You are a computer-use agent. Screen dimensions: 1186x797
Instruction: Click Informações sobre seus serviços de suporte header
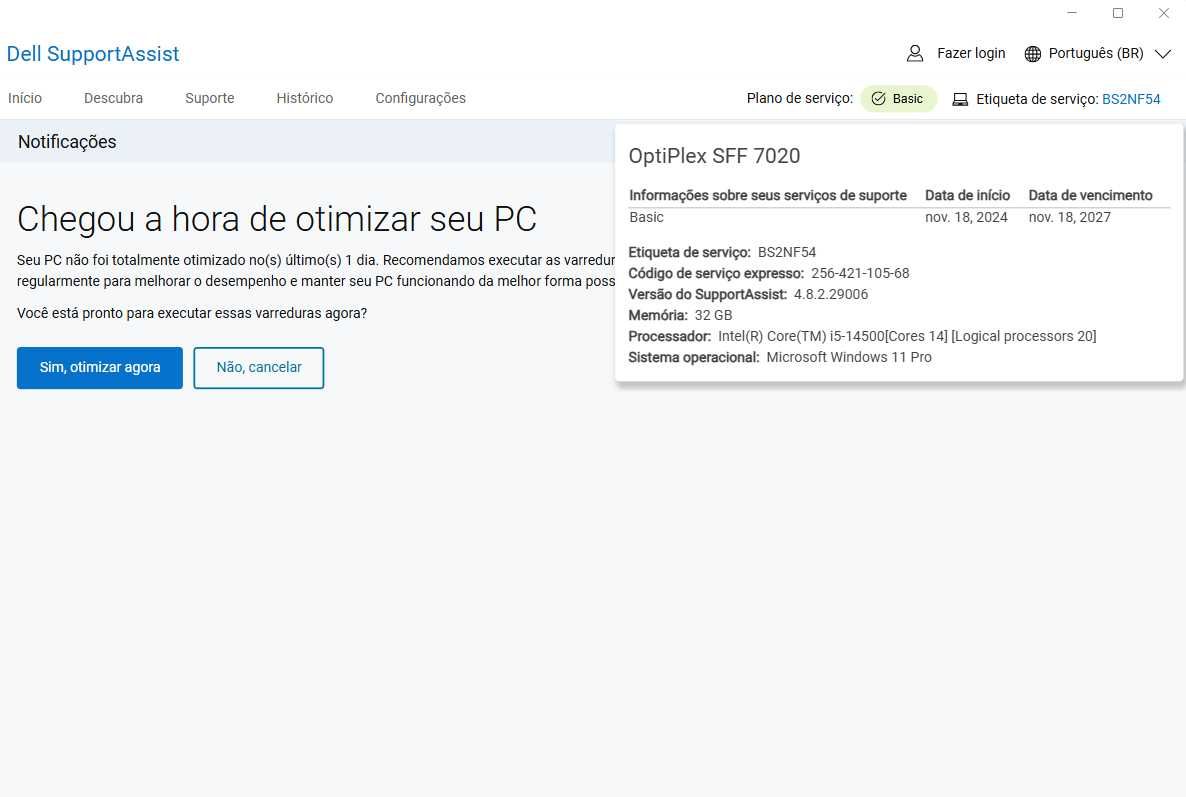pos(768,195)
